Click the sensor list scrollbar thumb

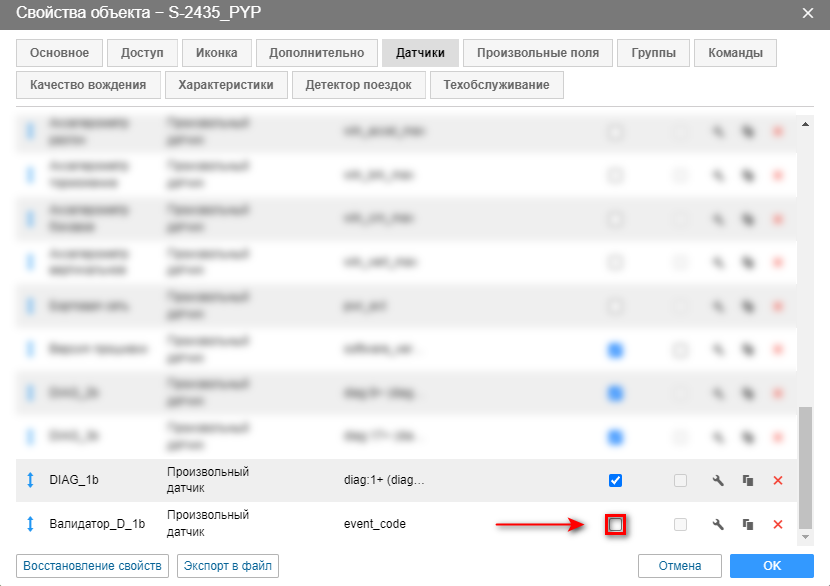pyautogui.click(x=805, y=467)
